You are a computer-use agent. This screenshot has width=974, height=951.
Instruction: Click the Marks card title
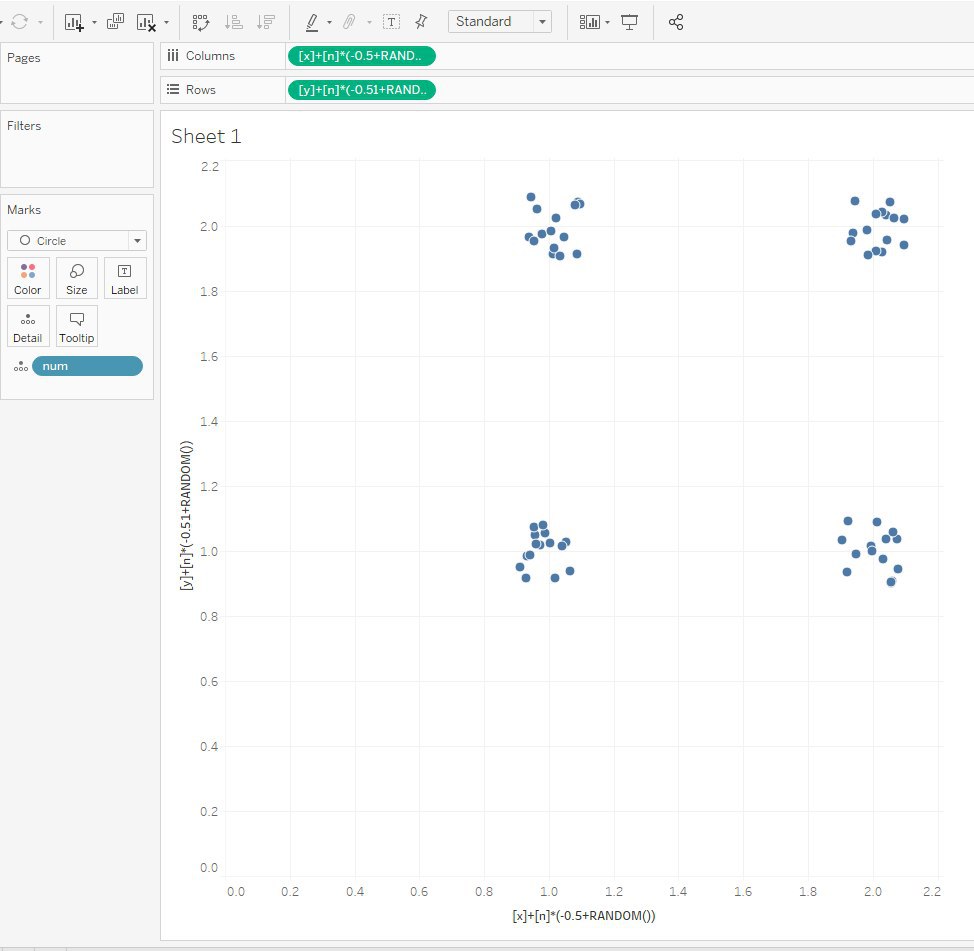[x=24, y=210]
